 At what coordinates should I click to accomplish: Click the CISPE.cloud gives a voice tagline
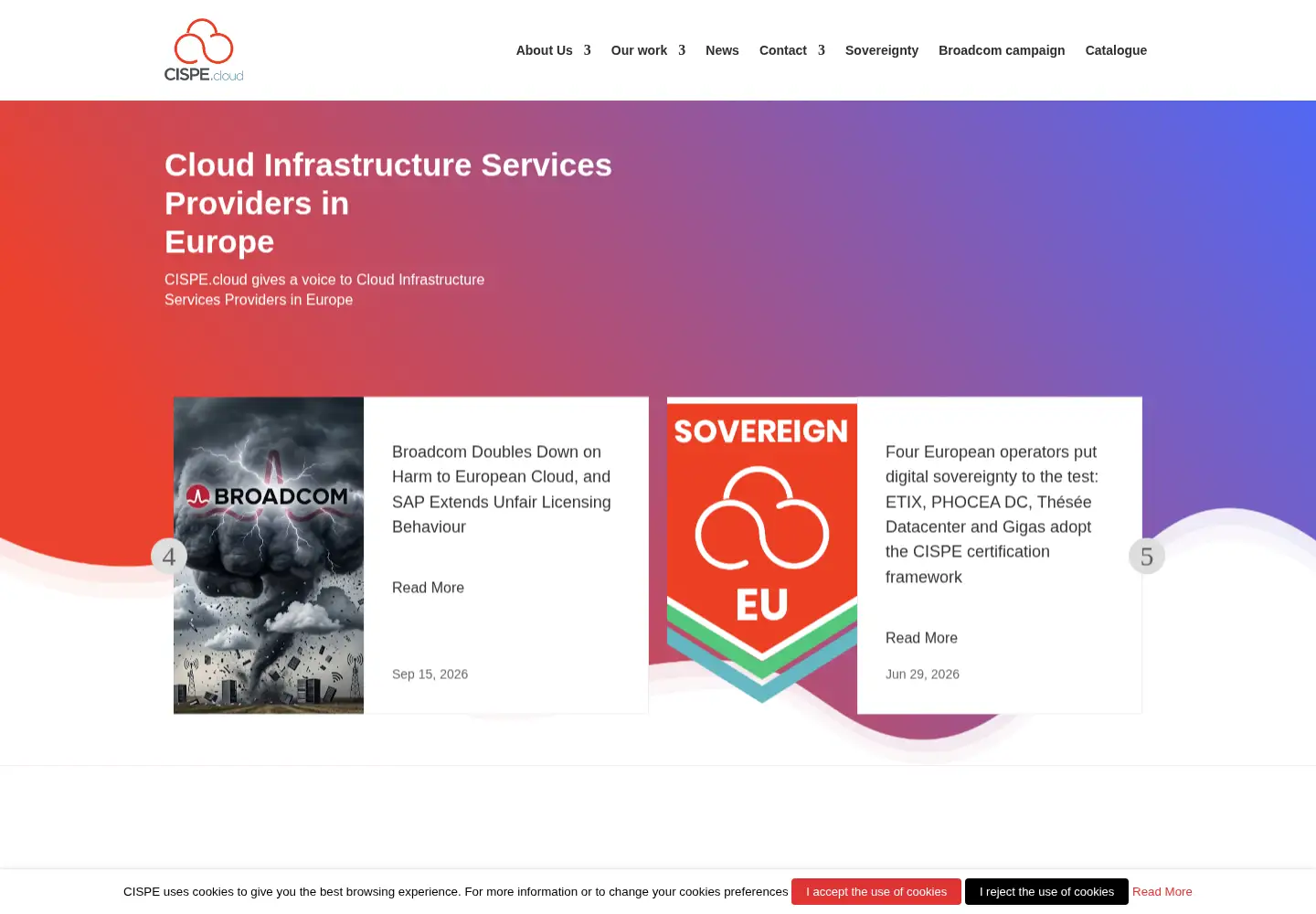click(324, 290)
